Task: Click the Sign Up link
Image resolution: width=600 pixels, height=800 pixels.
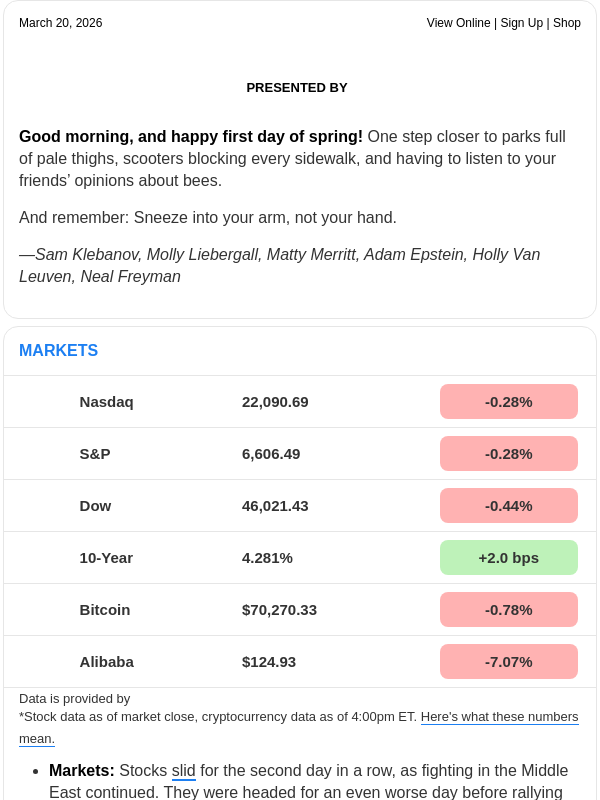Action: (x=522, y=23)
